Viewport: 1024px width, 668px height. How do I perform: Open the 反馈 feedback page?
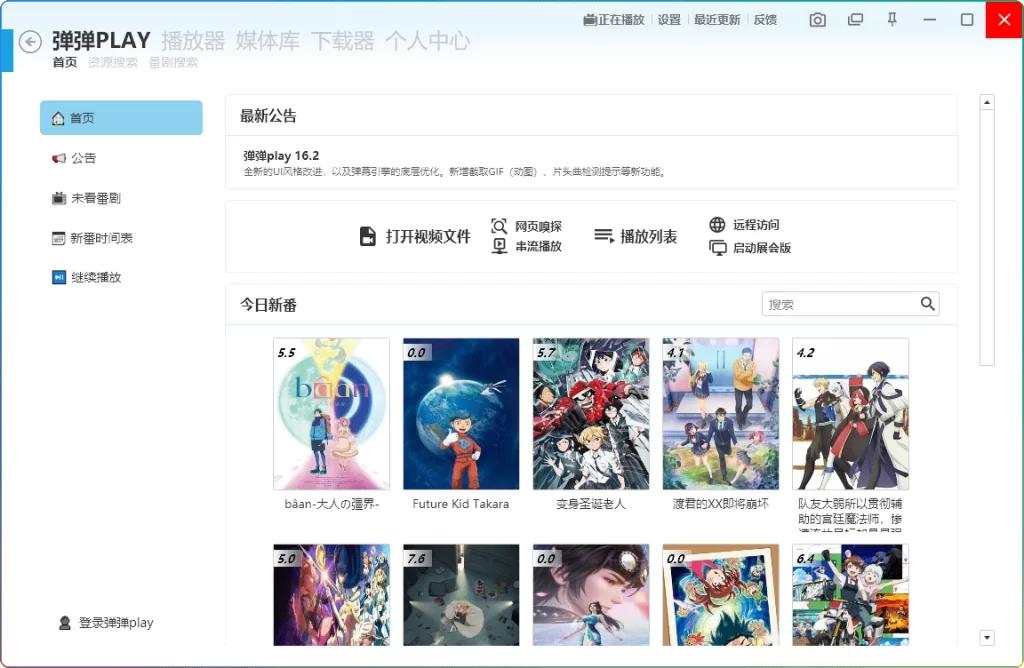click(x=765, y=19)
